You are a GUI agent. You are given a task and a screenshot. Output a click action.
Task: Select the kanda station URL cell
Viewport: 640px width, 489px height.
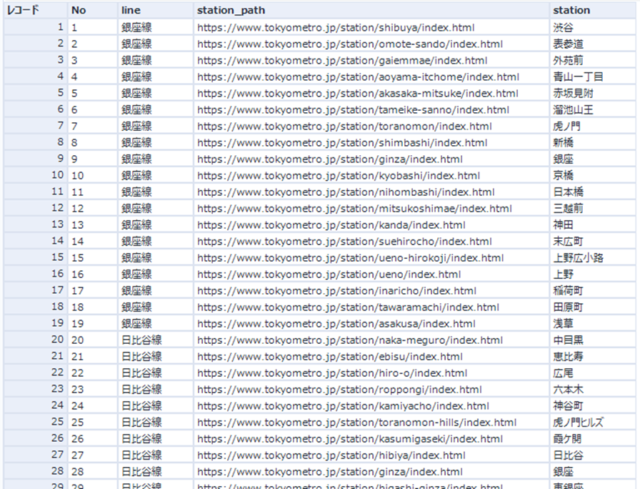pos(371,225)
